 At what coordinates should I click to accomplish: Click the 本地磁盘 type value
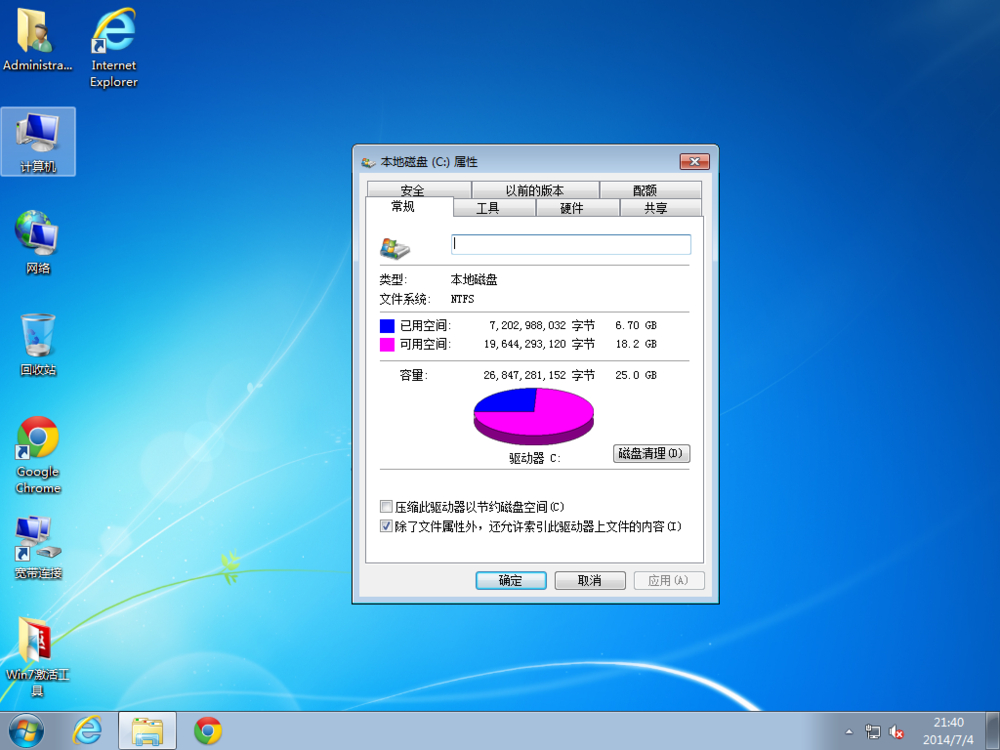click(474, 279)
